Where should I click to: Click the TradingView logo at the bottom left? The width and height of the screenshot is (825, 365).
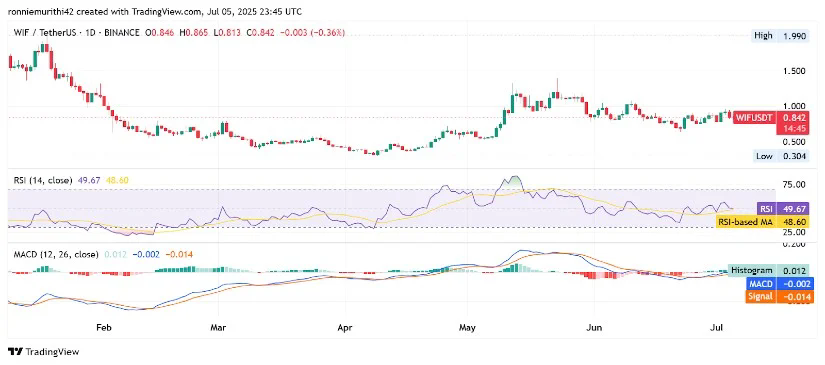tap(43, 351)
